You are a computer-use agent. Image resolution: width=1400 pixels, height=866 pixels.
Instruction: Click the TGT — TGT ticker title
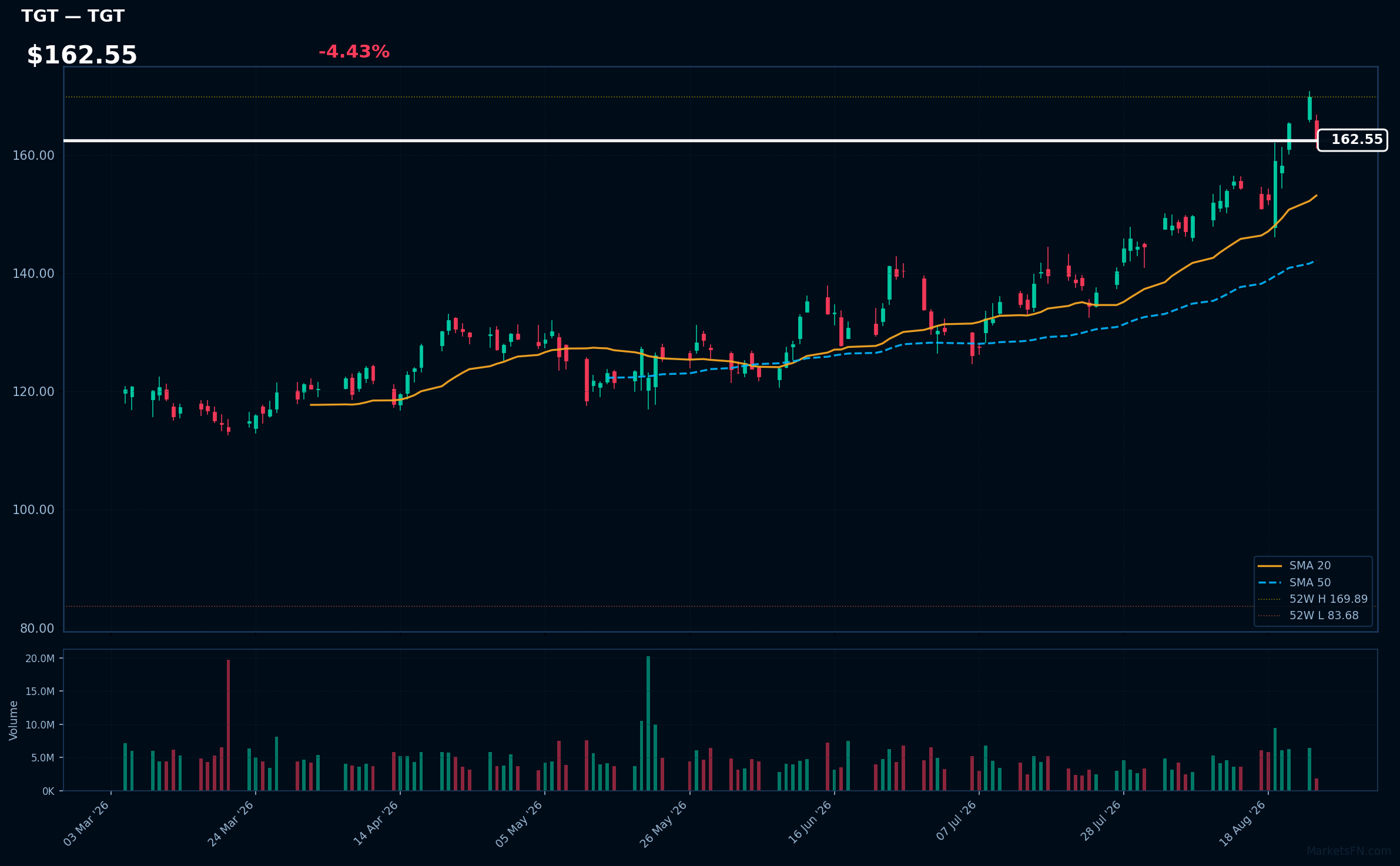point(73,16)
